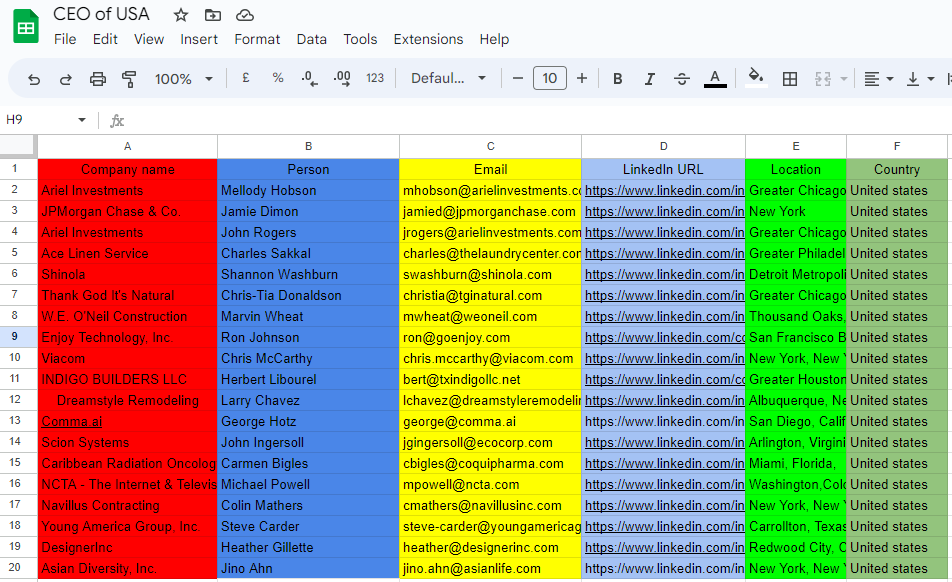The image size is (952, 582).
Task: Click the move to folder icon
Action: click(212, 15)
